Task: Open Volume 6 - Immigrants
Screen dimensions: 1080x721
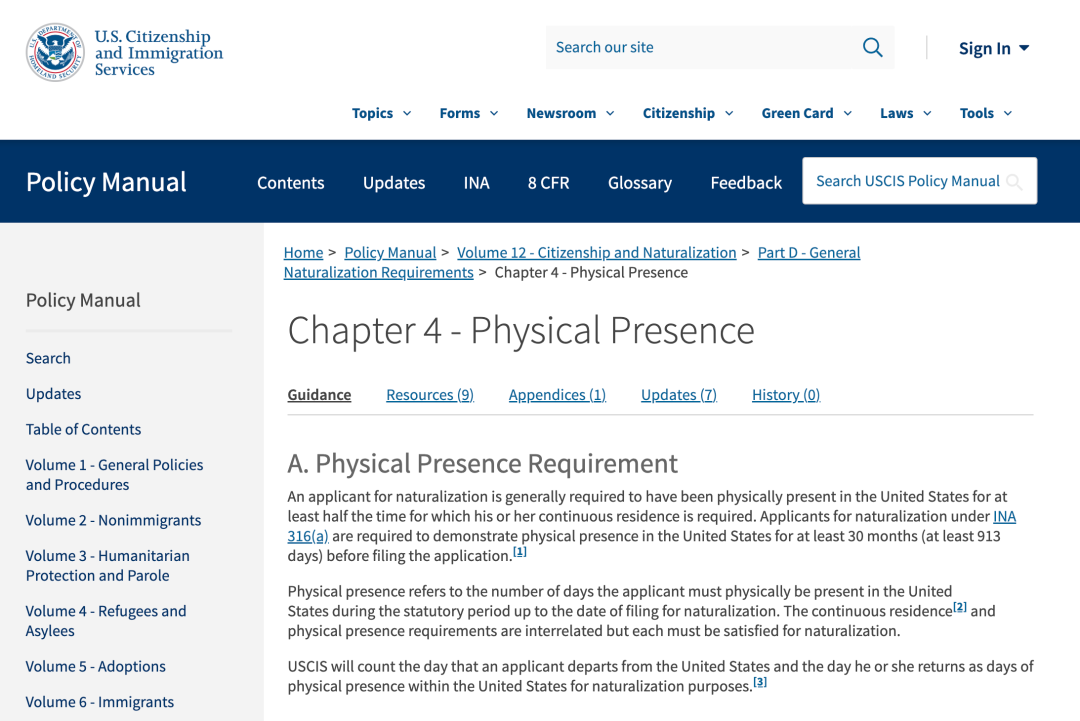Action: pos(100,702)
